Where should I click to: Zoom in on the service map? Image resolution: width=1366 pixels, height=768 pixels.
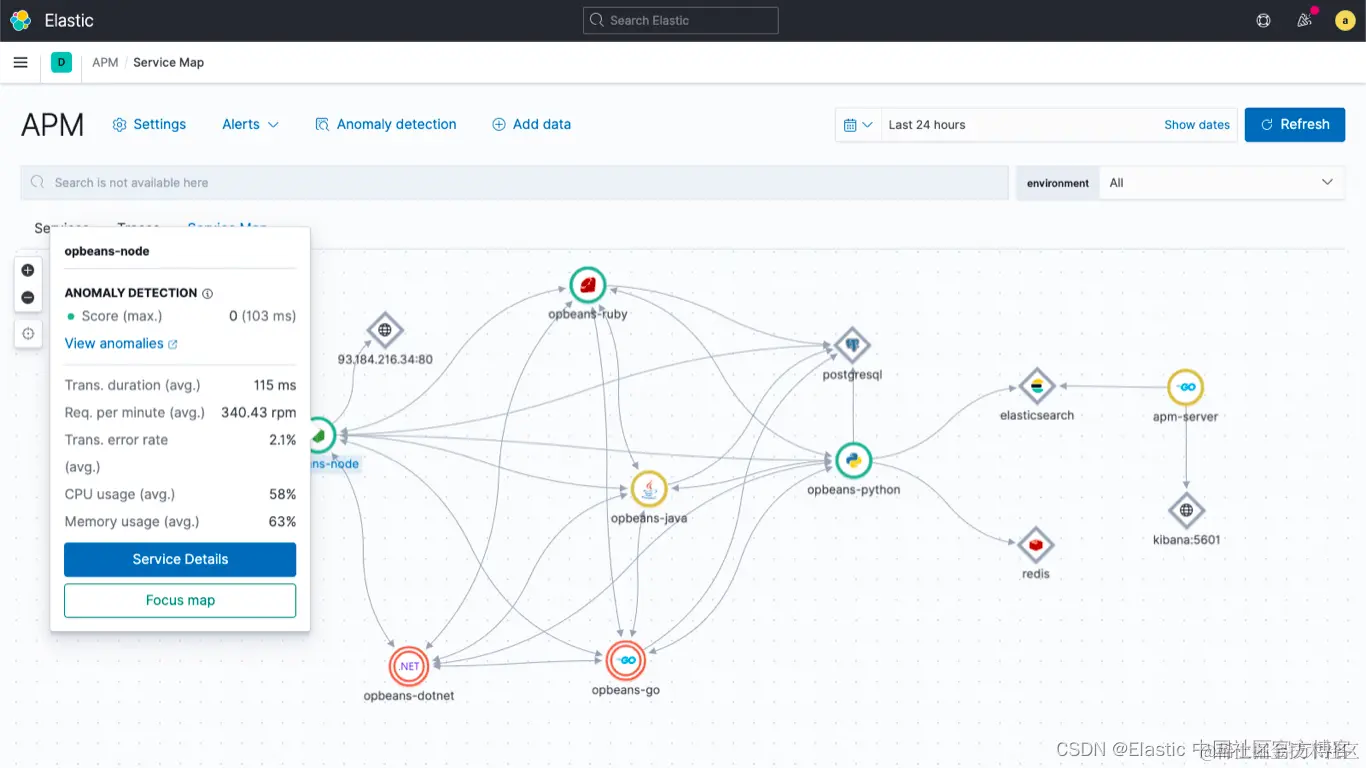click(28, 270)
